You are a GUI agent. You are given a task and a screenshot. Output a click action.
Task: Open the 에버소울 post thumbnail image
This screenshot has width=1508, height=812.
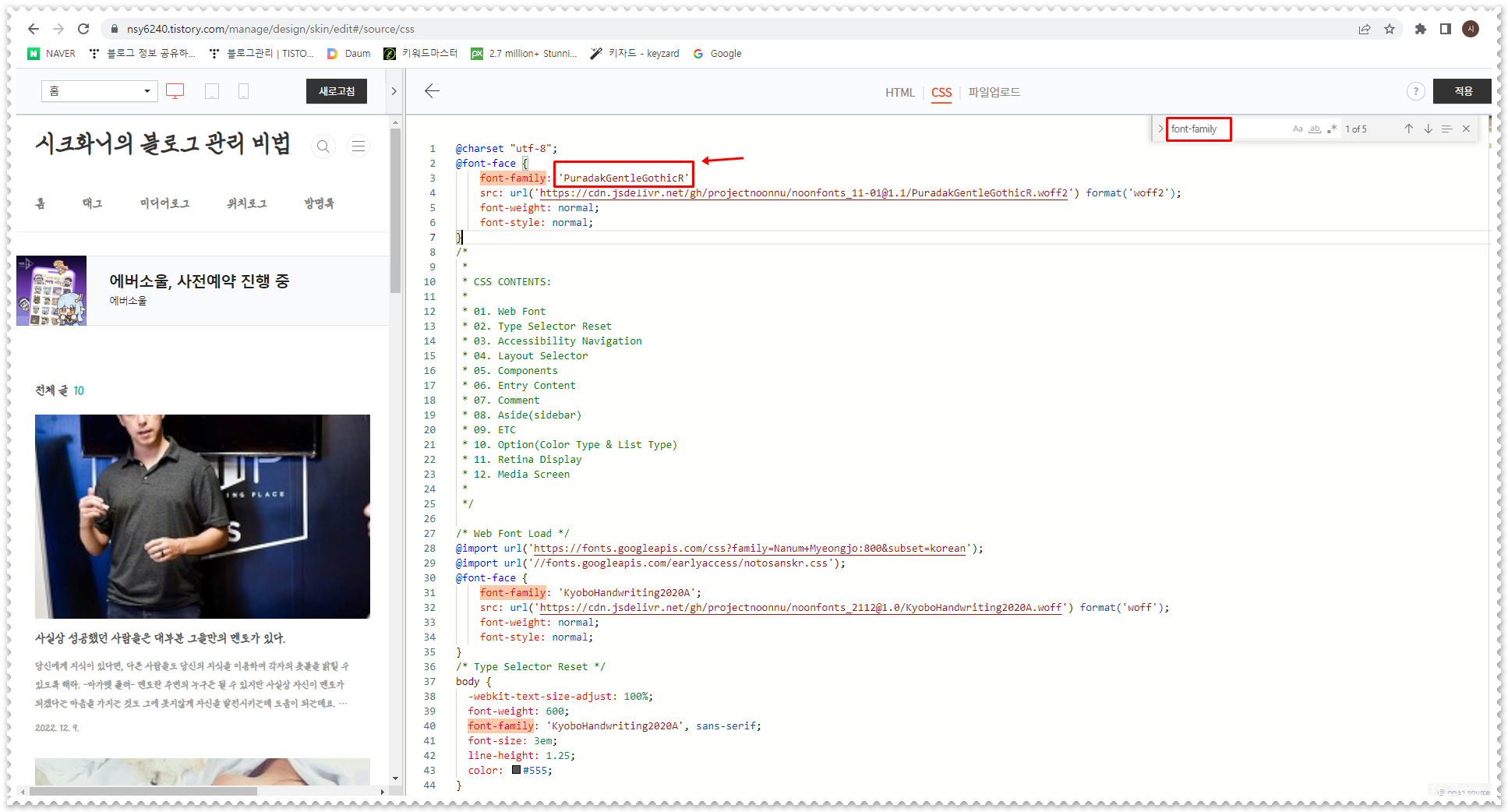coord(51,291)
